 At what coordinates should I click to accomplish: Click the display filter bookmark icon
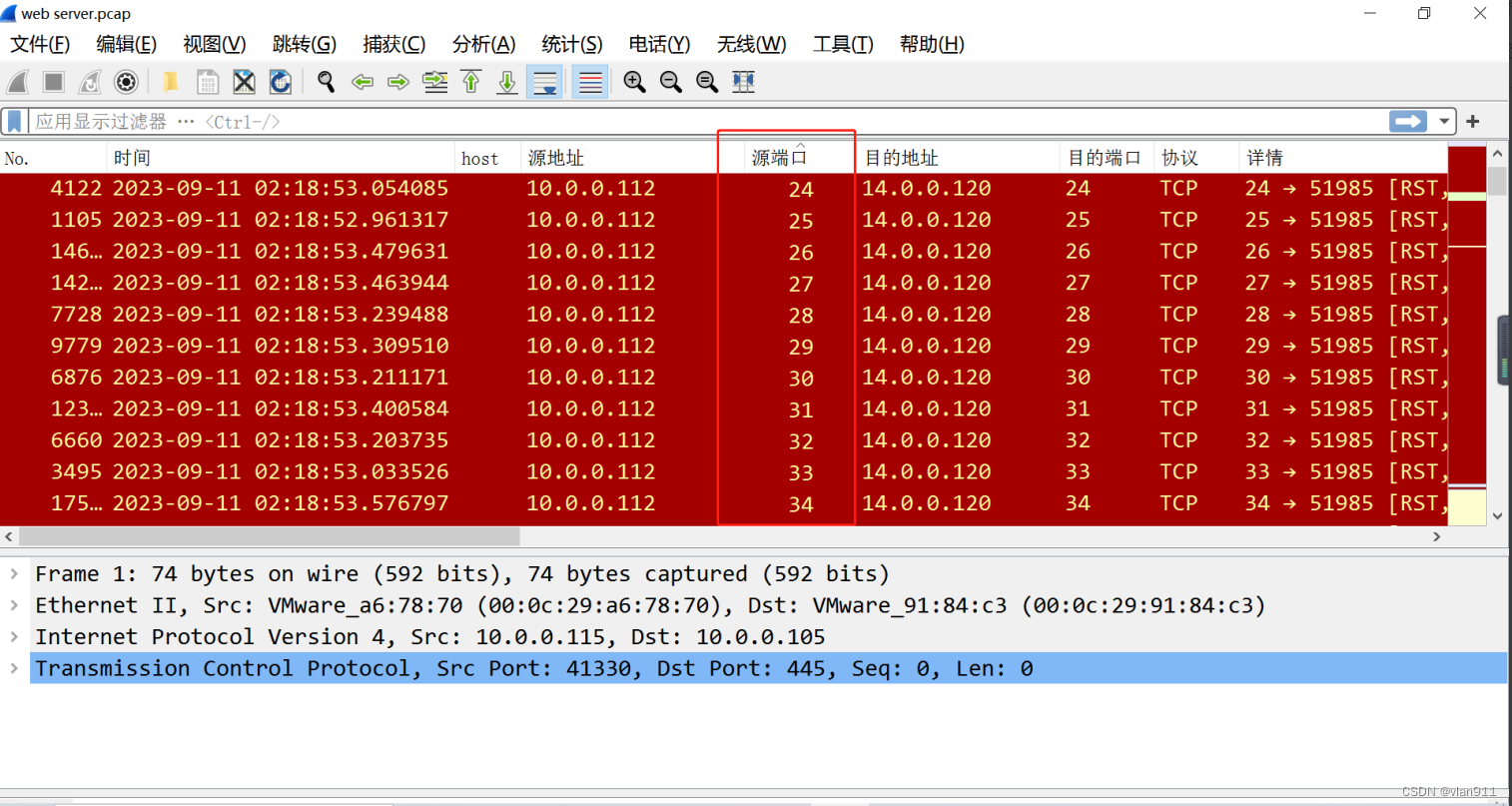pyautogui.click(x=14, y=122)
